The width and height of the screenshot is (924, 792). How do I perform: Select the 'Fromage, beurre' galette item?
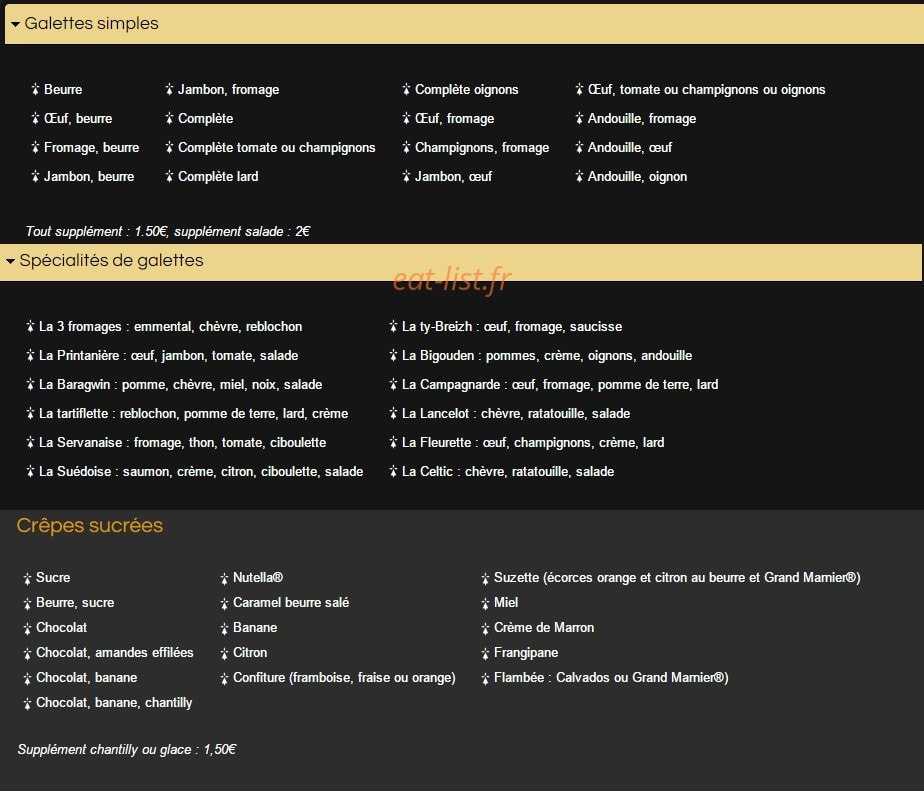tap(91, 147)
